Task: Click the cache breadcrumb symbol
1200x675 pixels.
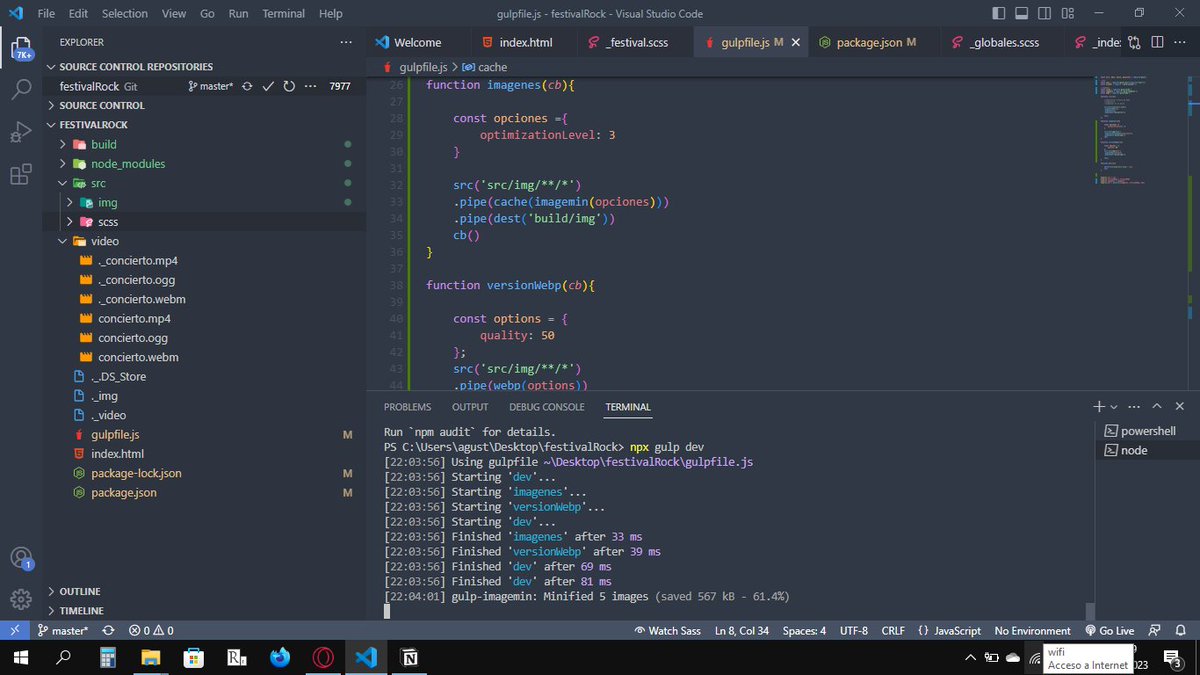Action: [x=485, y=67]
